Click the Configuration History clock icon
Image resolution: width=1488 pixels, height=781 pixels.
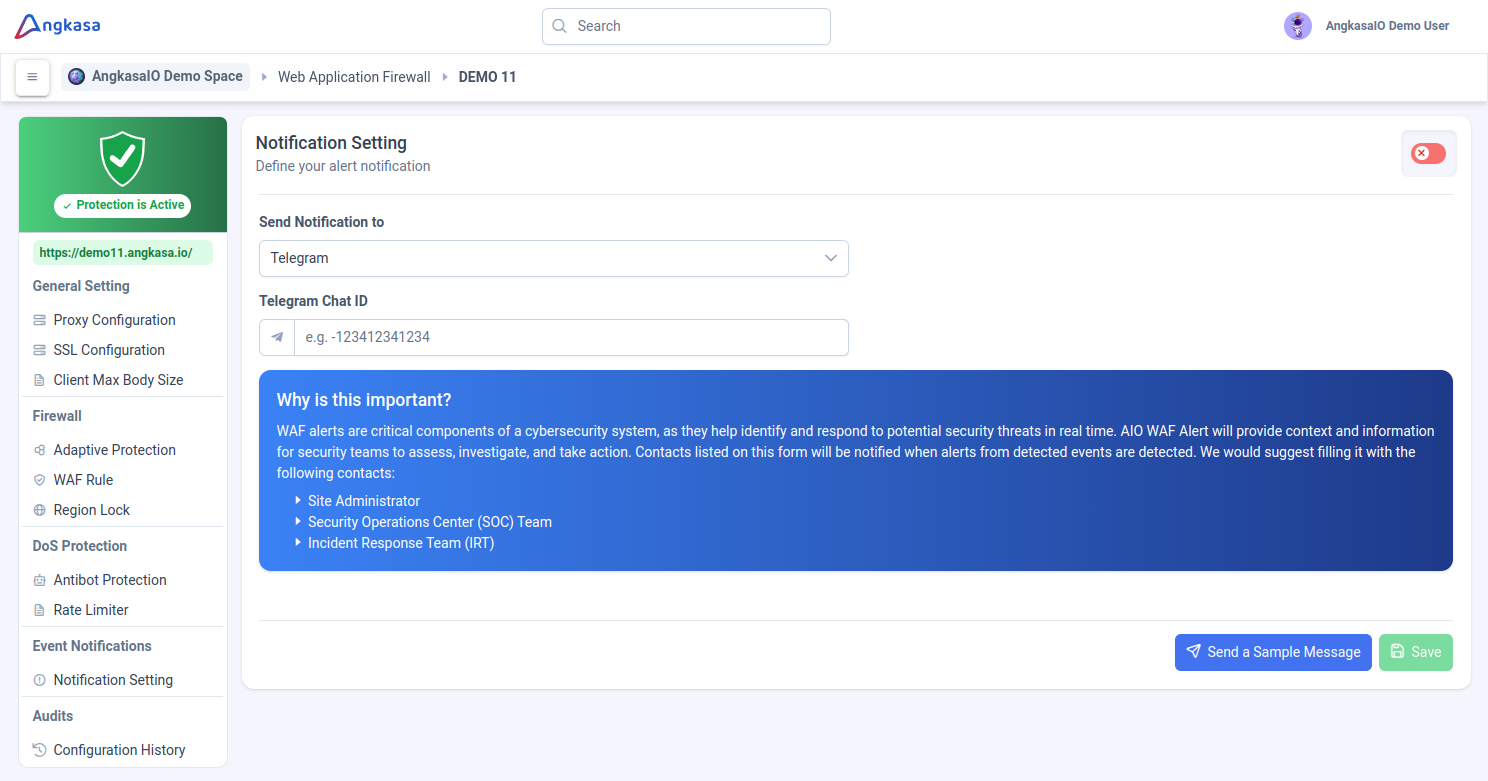40,750
